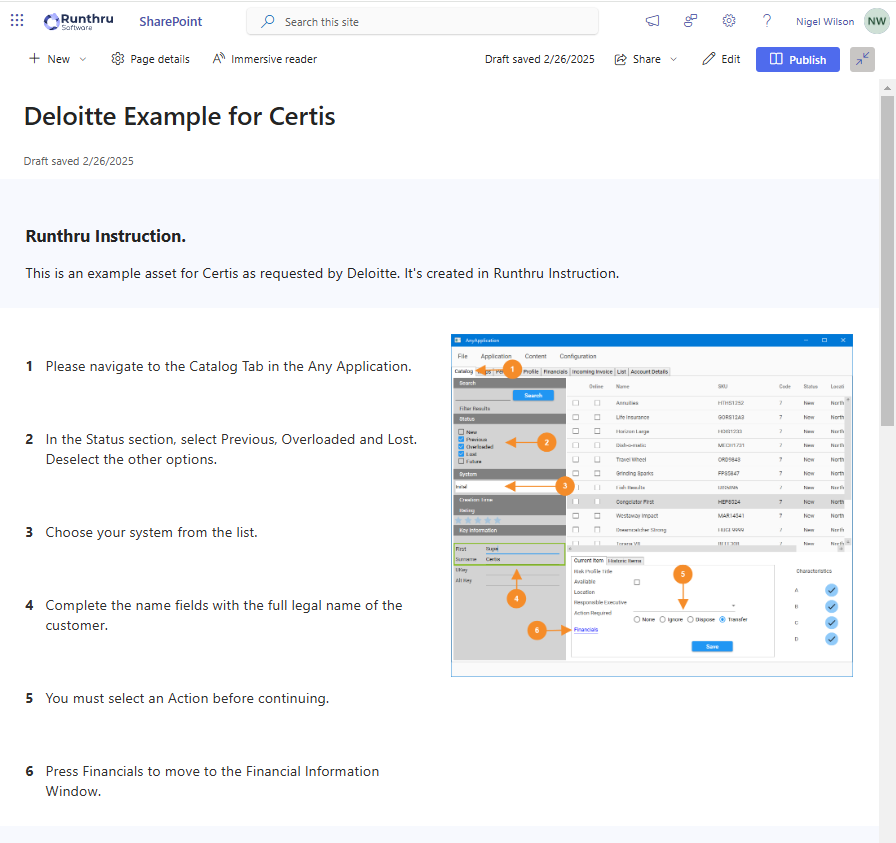Click the Nigel Wilson account name
The height and width of the screenshot is (843, 896).
[825, 22]
